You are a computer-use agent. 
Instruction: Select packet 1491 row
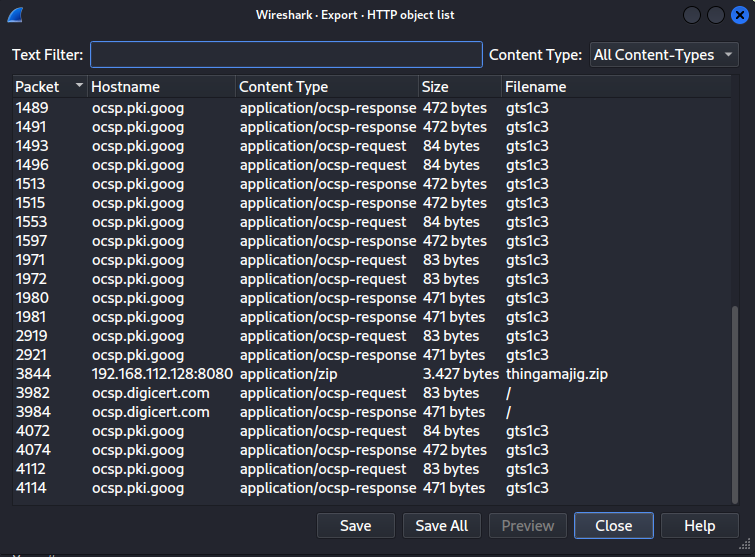click(x=372, y=127)
